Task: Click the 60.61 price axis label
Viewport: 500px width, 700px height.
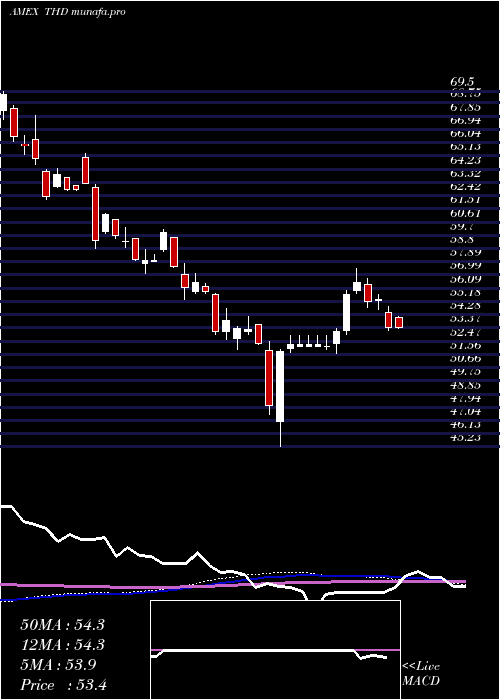Action: tap(466, 213)
